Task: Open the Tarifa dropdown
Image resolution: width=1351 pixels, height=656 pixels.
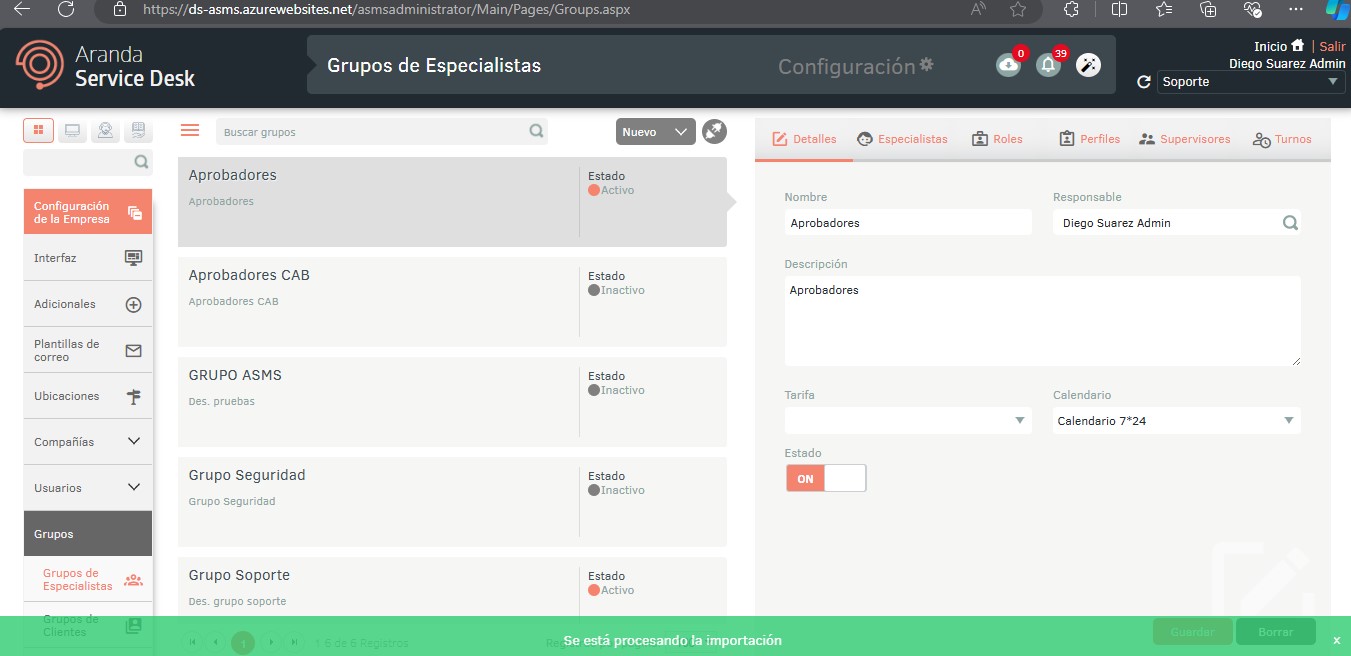Action: (908, 421)
